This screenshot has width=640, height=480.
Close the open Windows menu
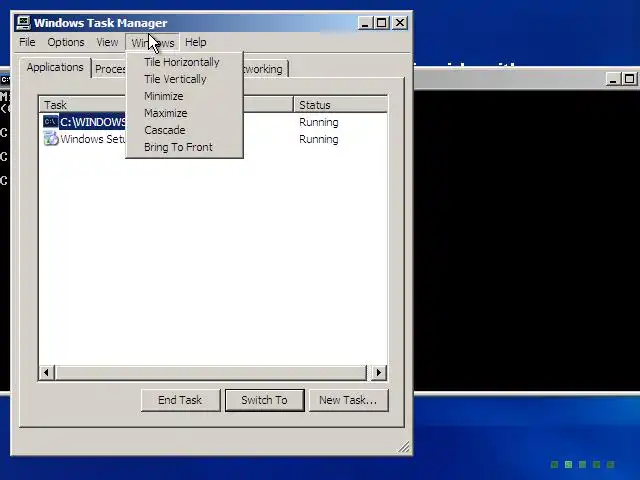153,42
